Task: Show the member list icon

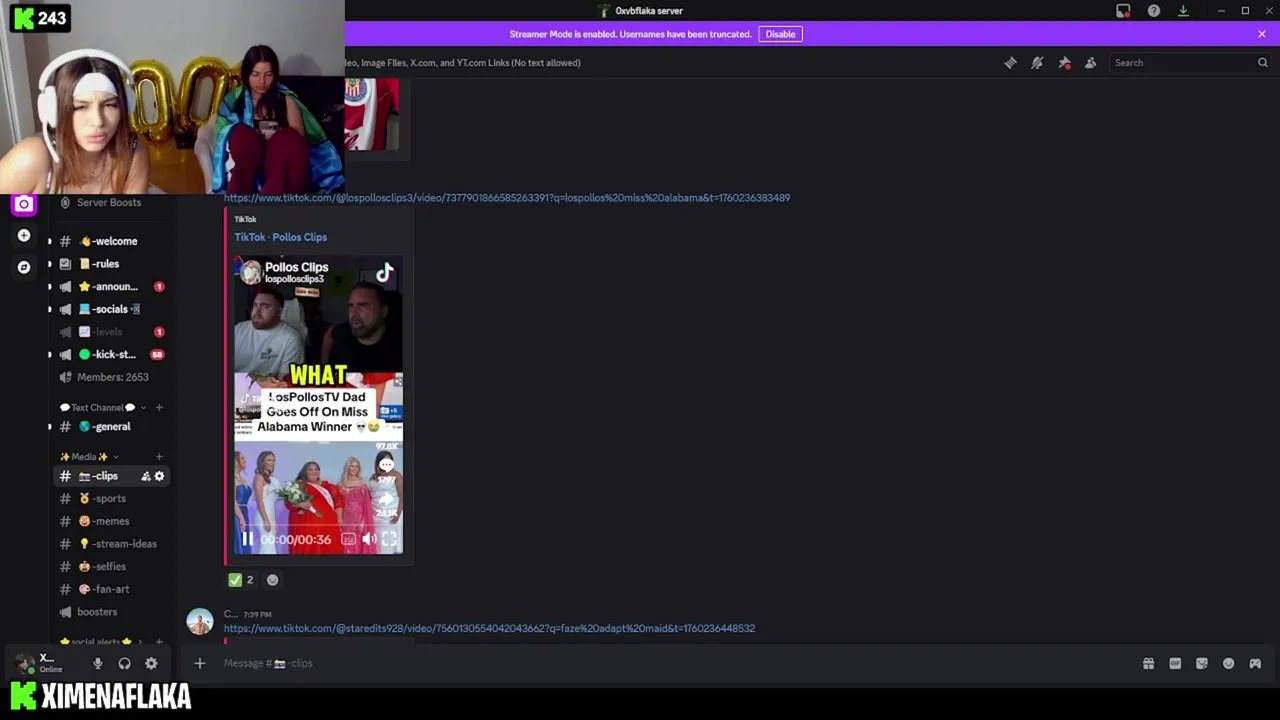Action: click(1090, 63)
